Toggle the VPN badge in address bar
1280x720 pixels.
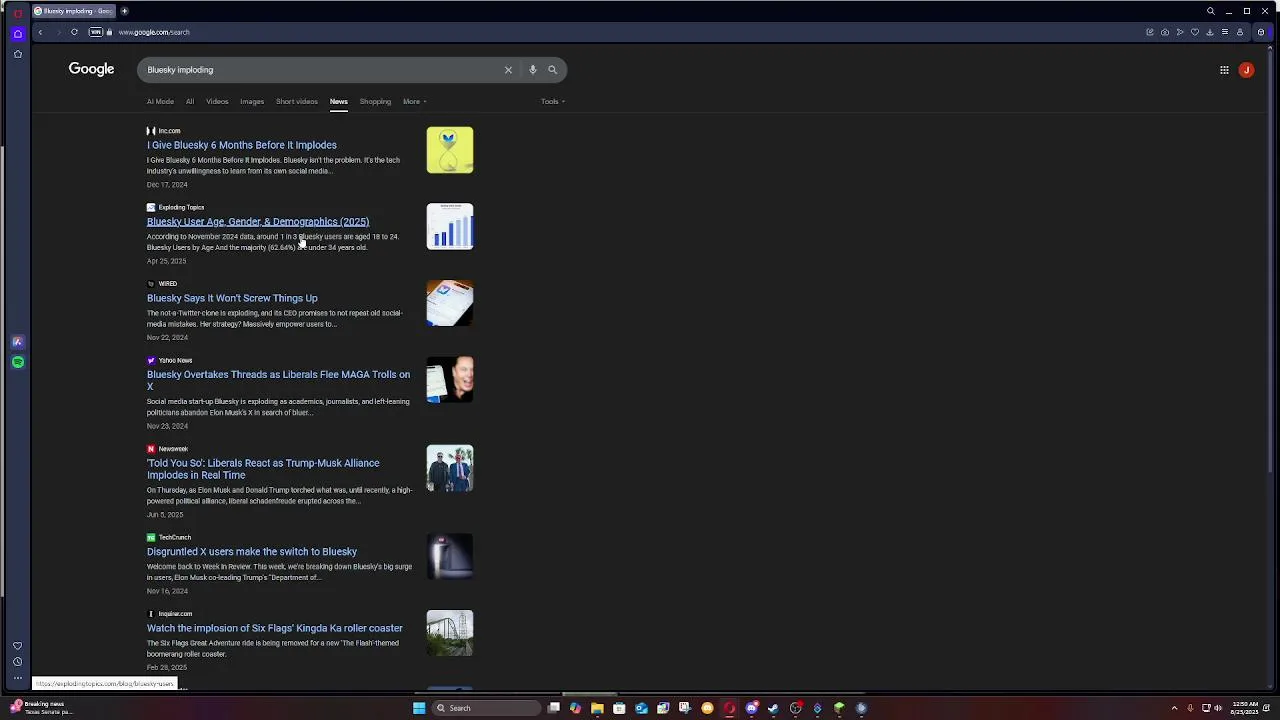[96, 32]
